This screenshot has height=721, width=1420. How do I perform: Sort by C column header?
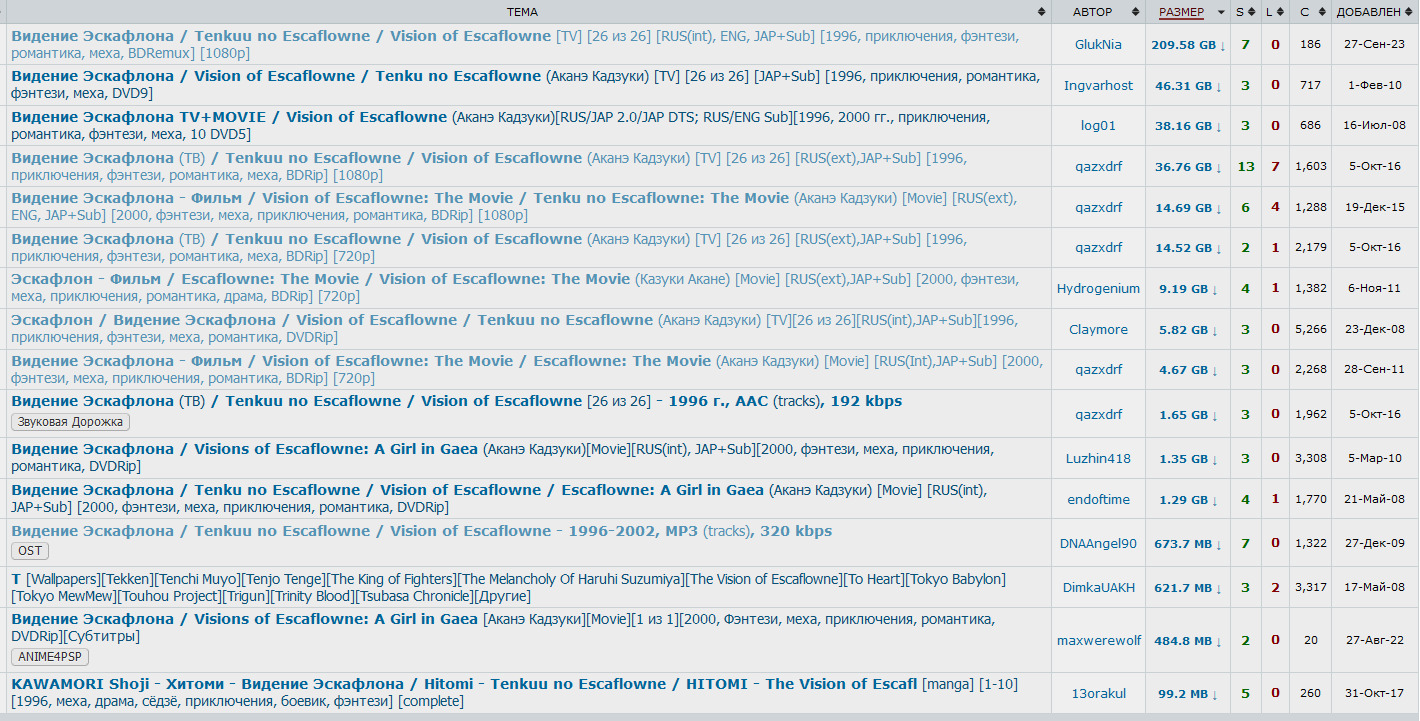(1304, 12)
